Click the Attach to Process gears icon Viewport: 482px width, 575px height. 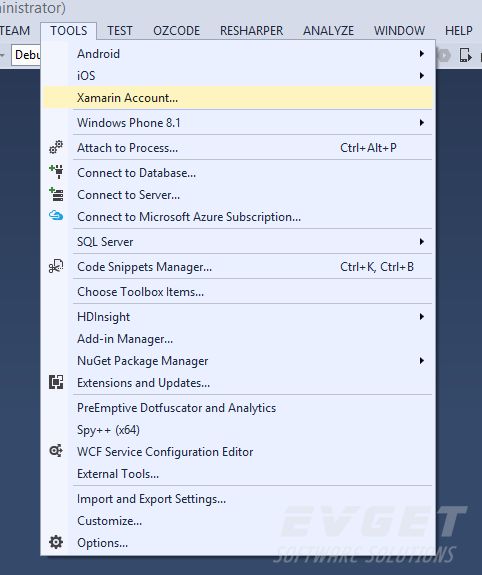(56, 147)
